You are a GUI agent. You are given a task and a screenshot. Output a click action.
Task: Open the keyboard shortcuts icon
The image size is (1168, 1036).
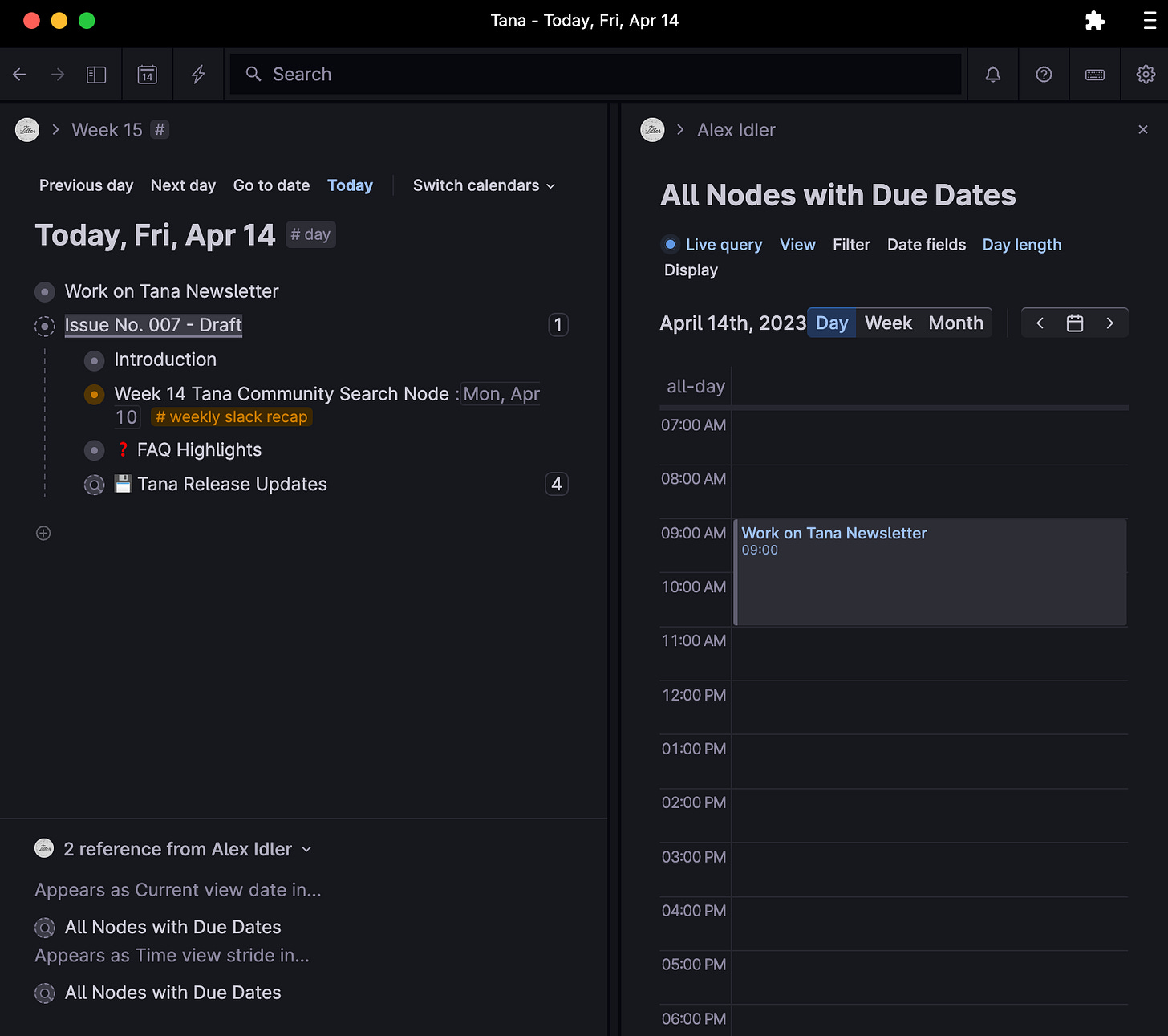click(1095, 75)
